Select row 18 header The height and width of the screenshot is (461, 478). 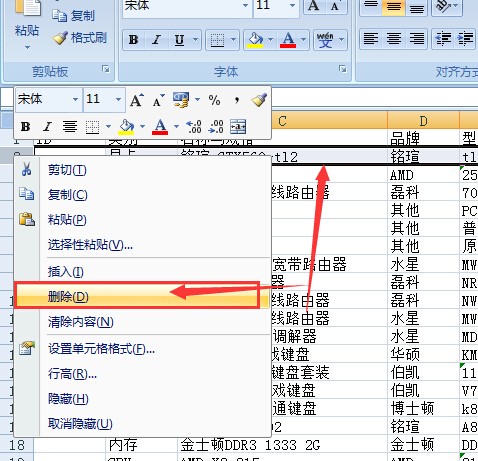17,444
